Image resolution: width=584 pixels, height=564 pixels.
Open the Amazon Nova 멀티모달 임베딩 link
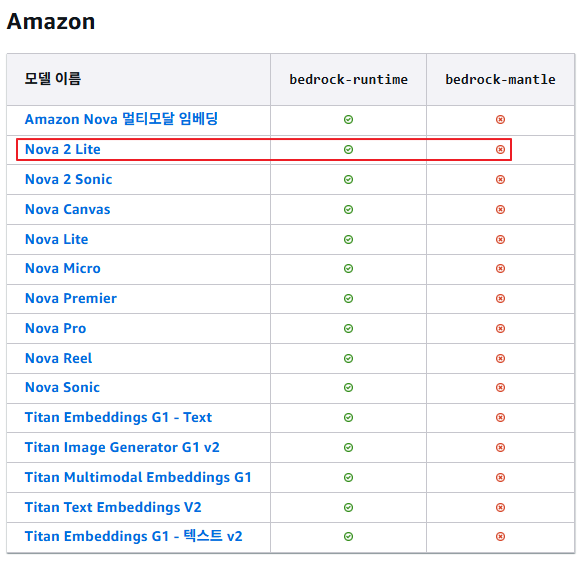click(121, 119)
